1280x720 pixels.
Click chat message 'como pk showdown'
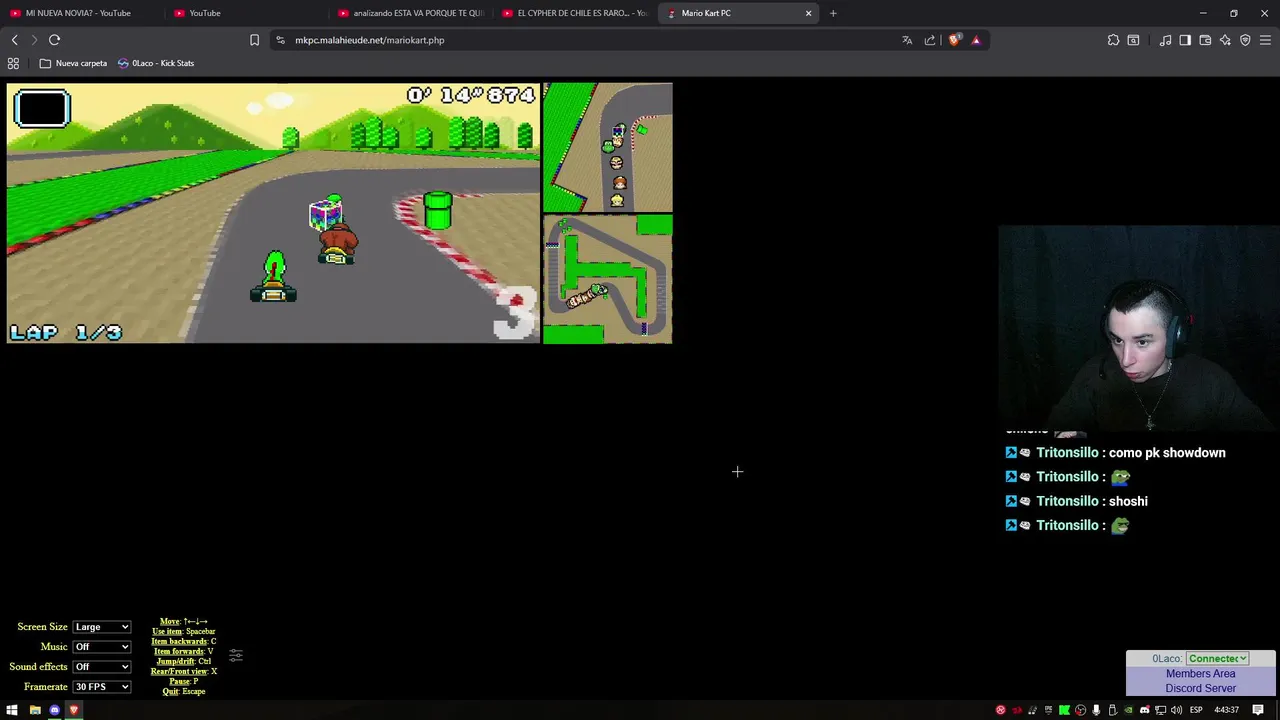pyautogui.click(x=1167, y=453)
